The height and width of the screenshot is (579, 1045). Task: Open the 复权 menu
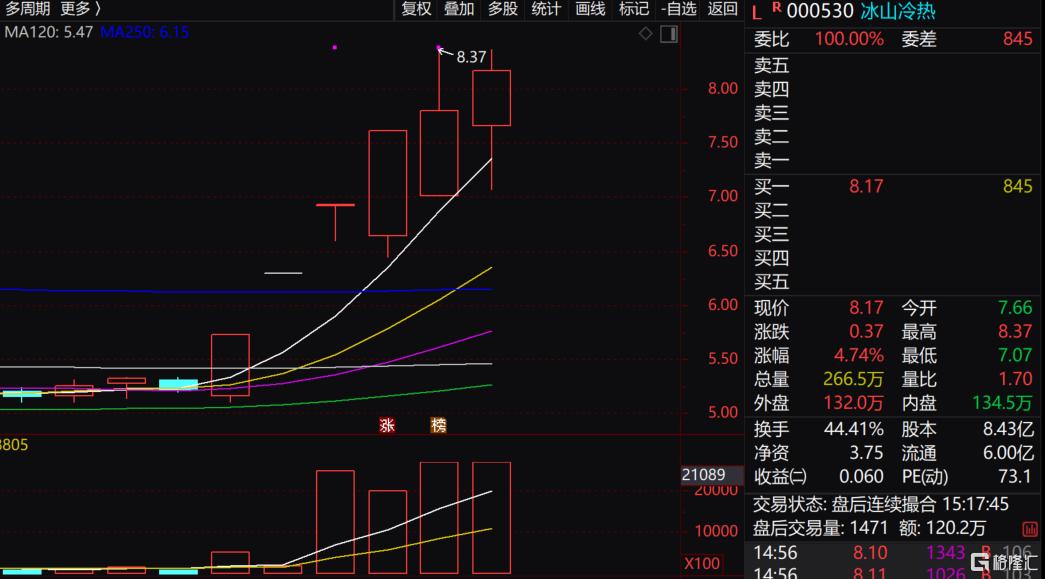[x=417, y=9]
